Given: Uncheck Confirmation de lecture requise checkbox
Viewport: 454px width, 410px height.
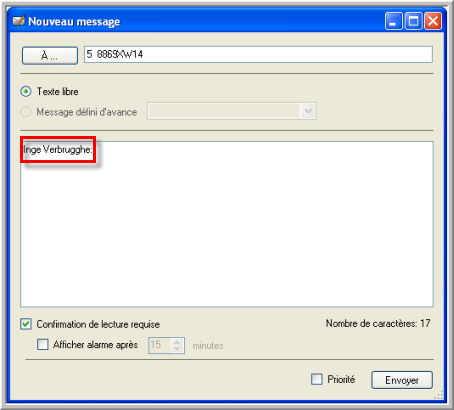Looking at the screenshot, I should click(x=26, y=324).
